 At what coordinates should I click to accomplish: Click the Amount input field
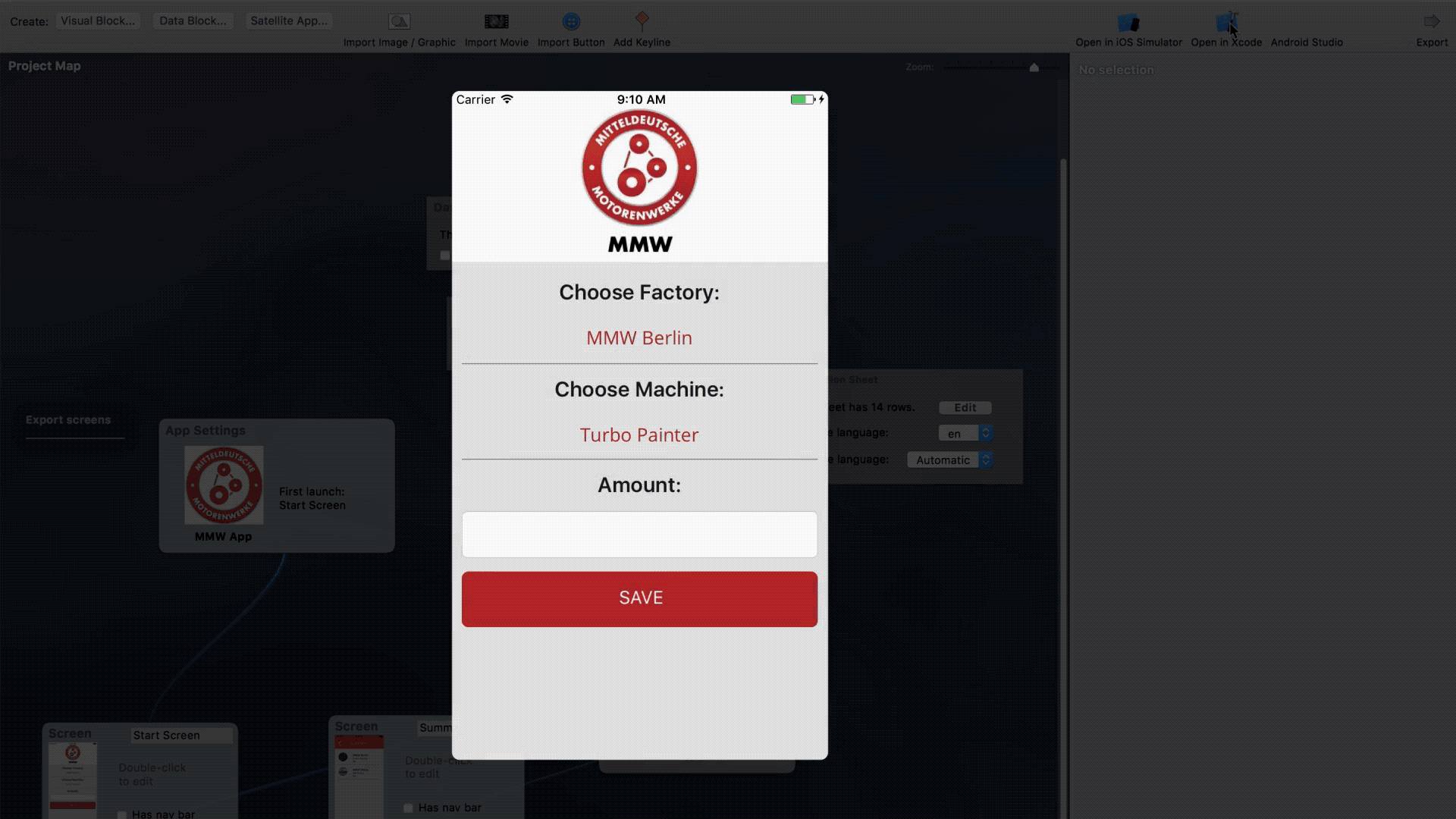click(639, 534)
